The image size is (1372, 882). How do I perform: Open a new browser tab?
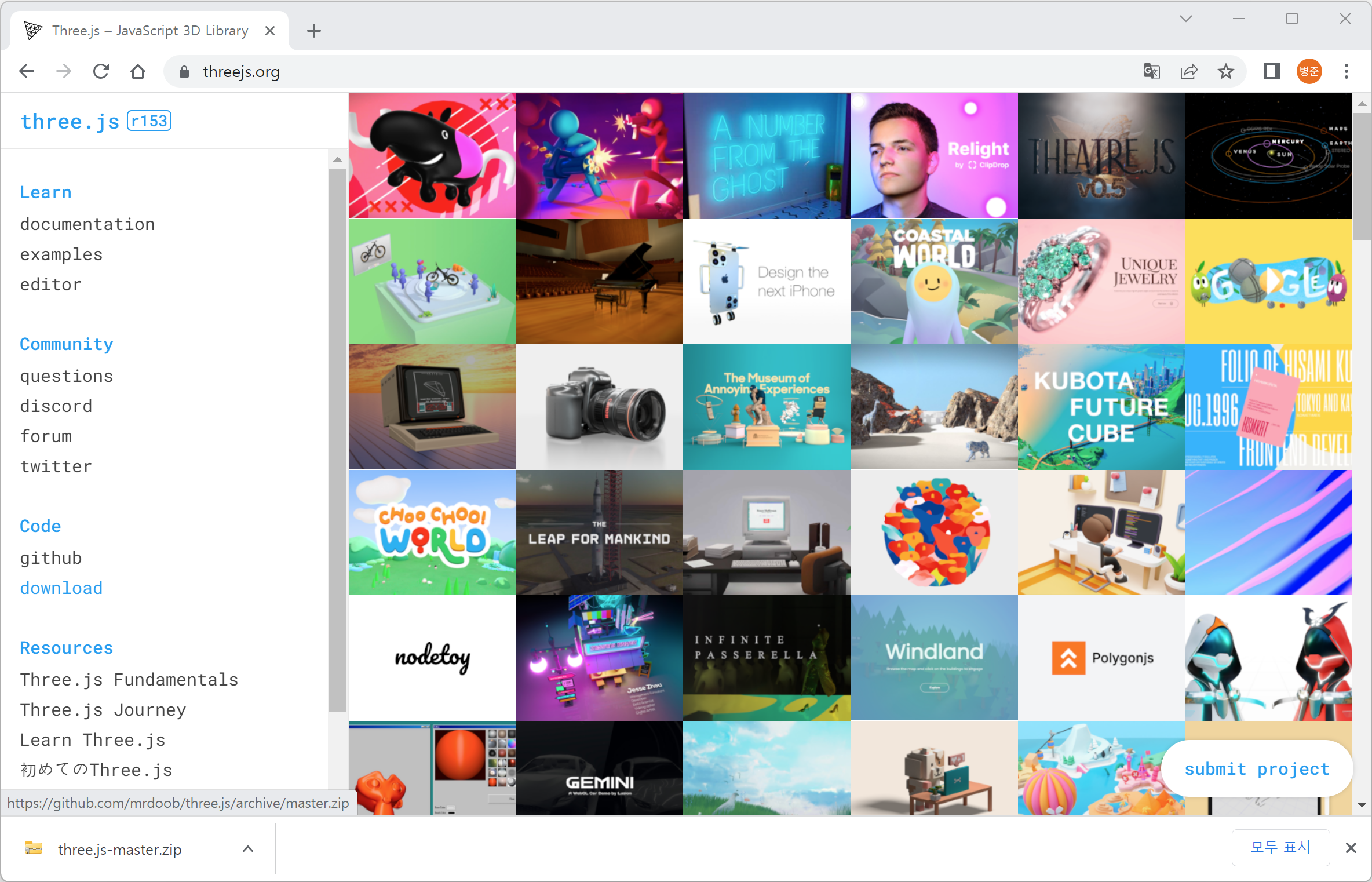click(313, 31)
